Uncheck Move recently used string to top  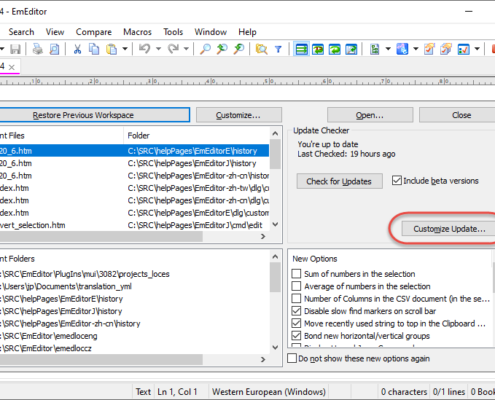pyautogui.click(x=296, y=323)
